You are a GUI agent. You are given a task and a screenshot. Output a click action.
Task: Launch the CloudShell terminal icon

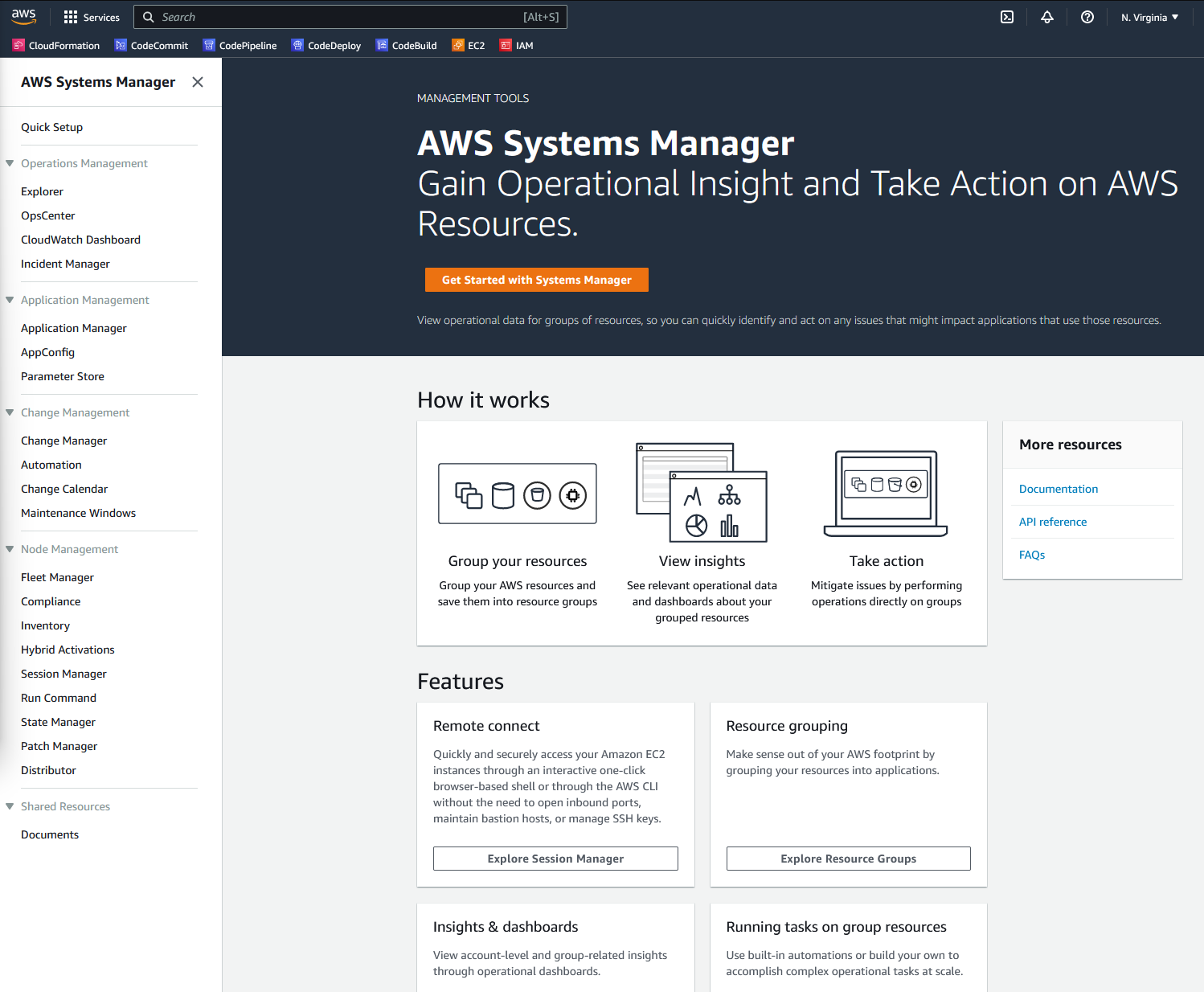1007,17
